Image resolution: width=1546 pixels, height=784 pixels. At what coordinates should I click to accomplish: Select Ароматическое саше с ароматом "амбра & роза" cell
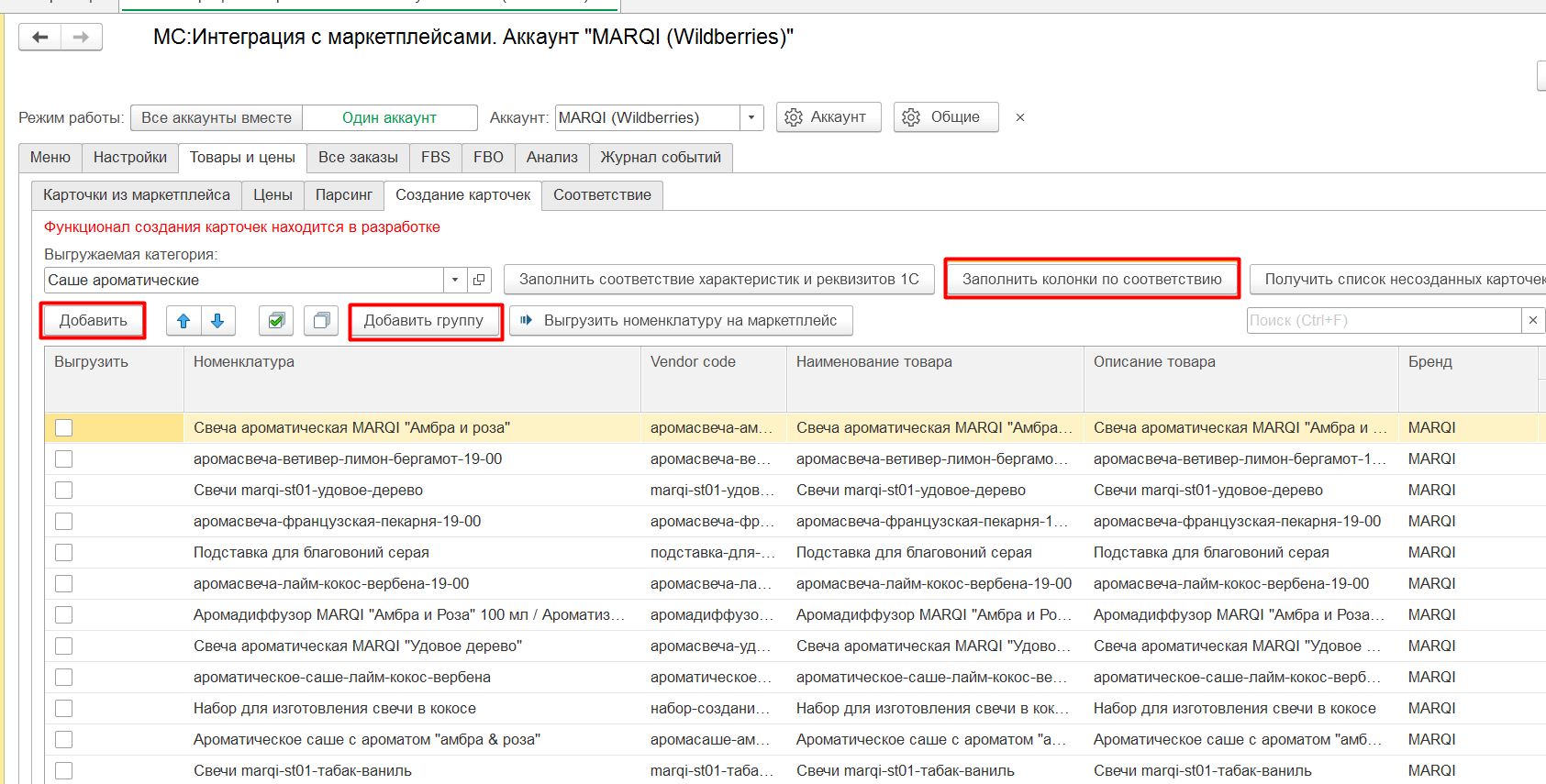click(x=412, y=739)
